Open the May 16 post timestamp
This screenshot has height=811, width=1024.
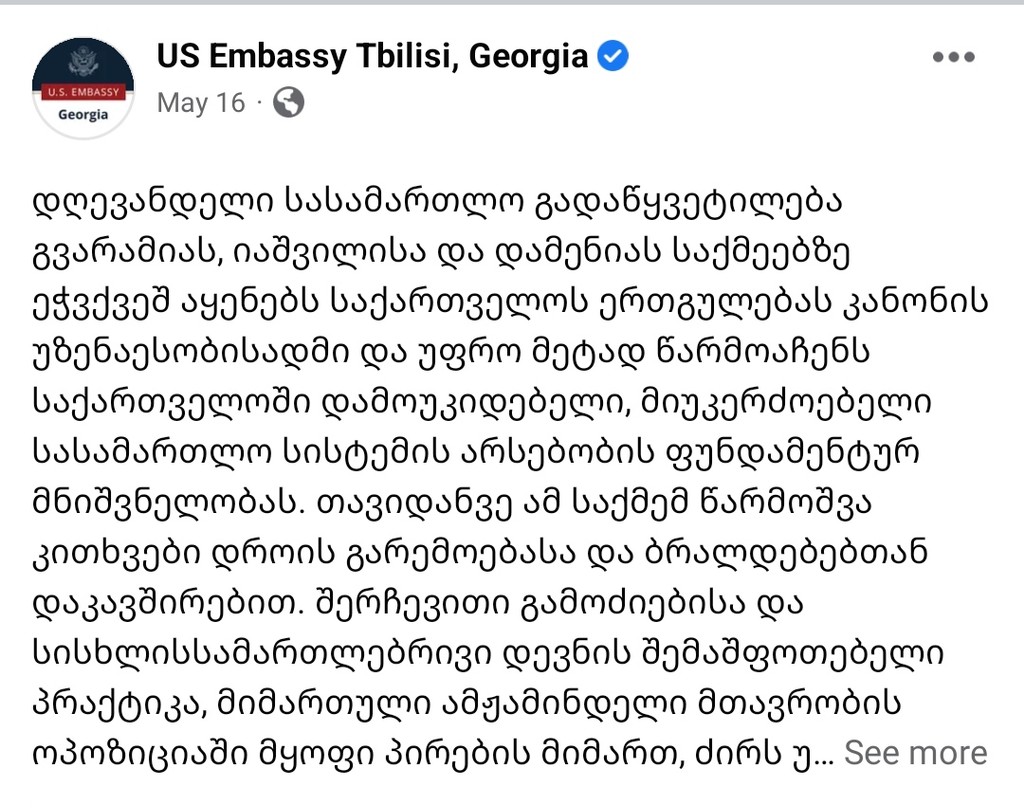[200, 103]
